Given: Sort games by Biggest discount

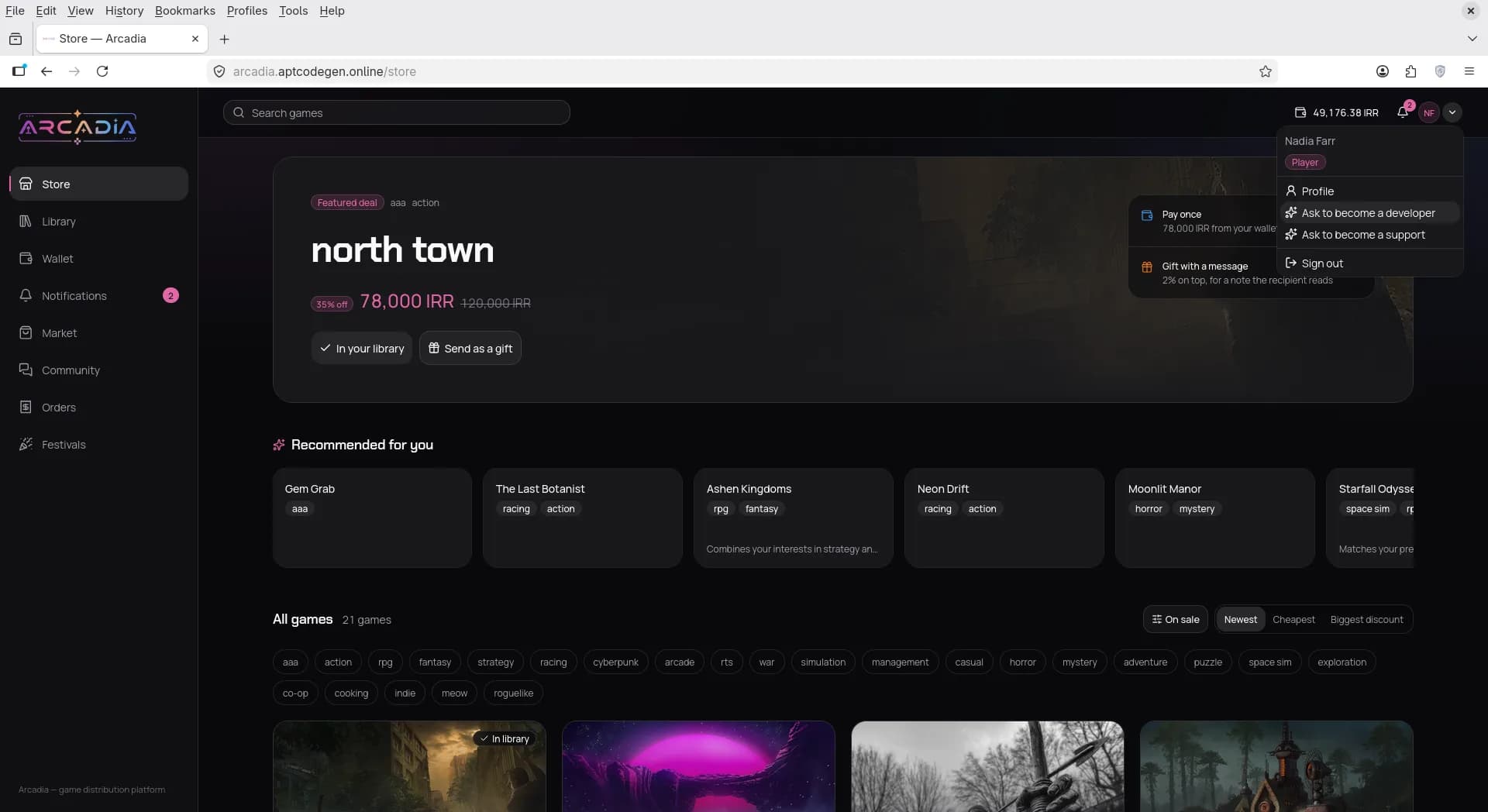Looking at the screenshot, I should coord(1366,620).
